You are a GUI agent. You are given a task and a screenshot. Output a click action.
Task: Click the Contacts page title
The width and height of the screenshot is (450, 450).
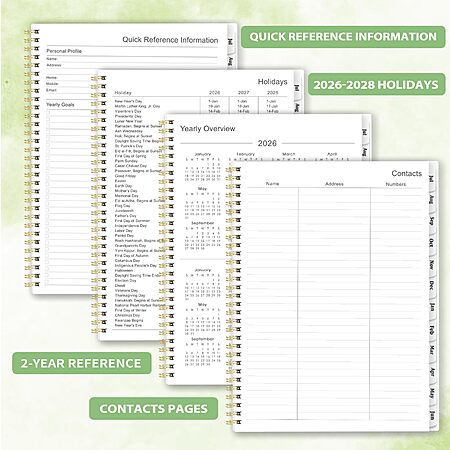[406, 173]
